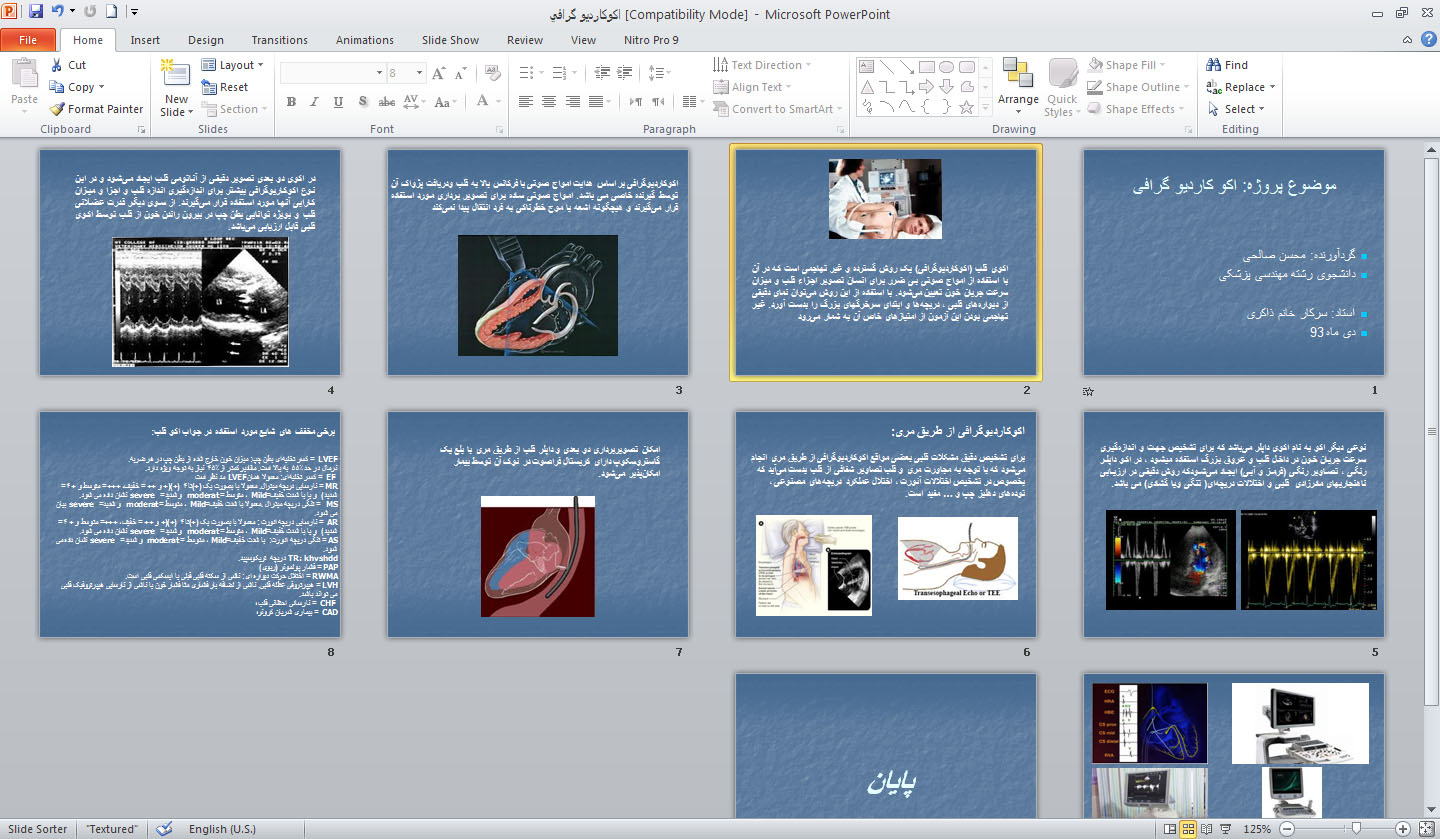Image resolution: width=1440 pixels, height=839 pixels.
Task: Switch to Reading View in status bar
Action: (1209, 829)
